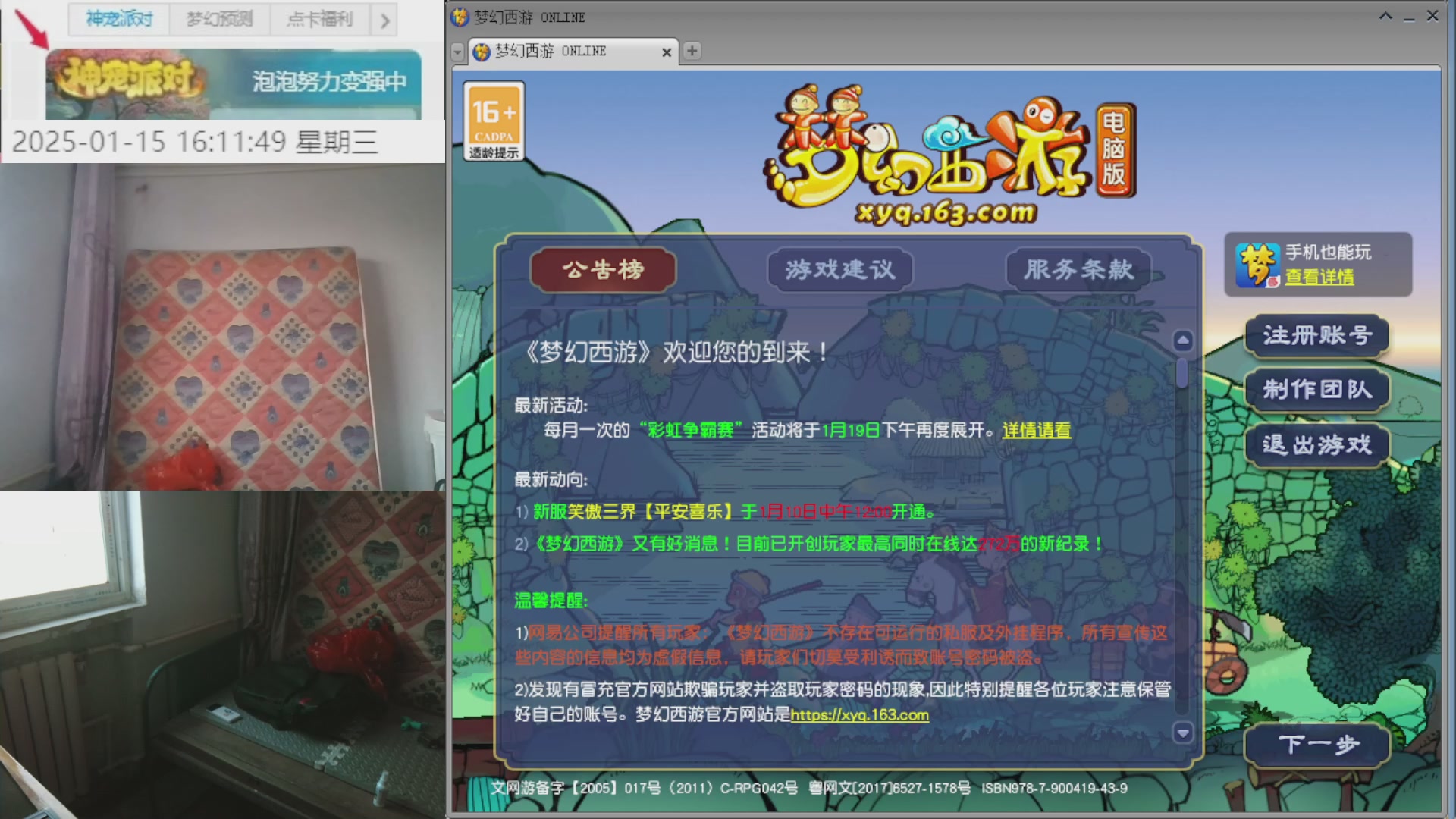Switch to the 游戏建议 tab
The image size is (1456, 819).
pyautogui.click(x=840, y=269)
